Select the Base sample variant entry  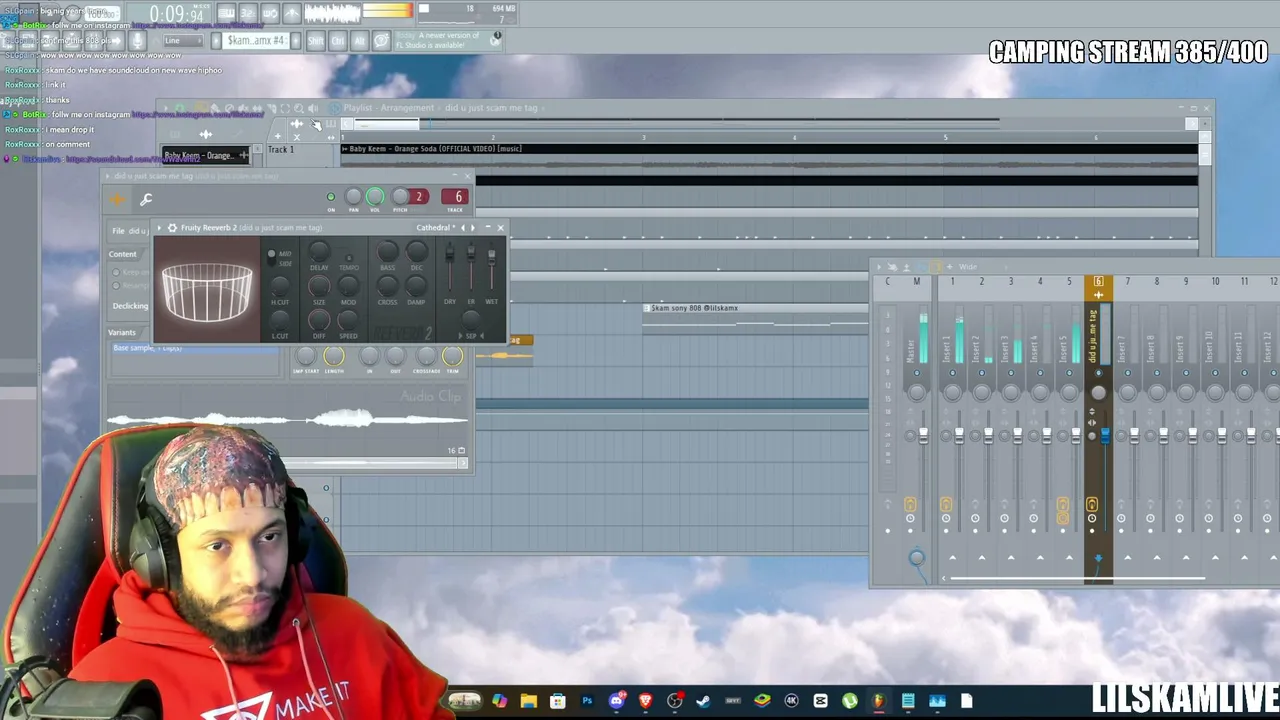point(196,348)
